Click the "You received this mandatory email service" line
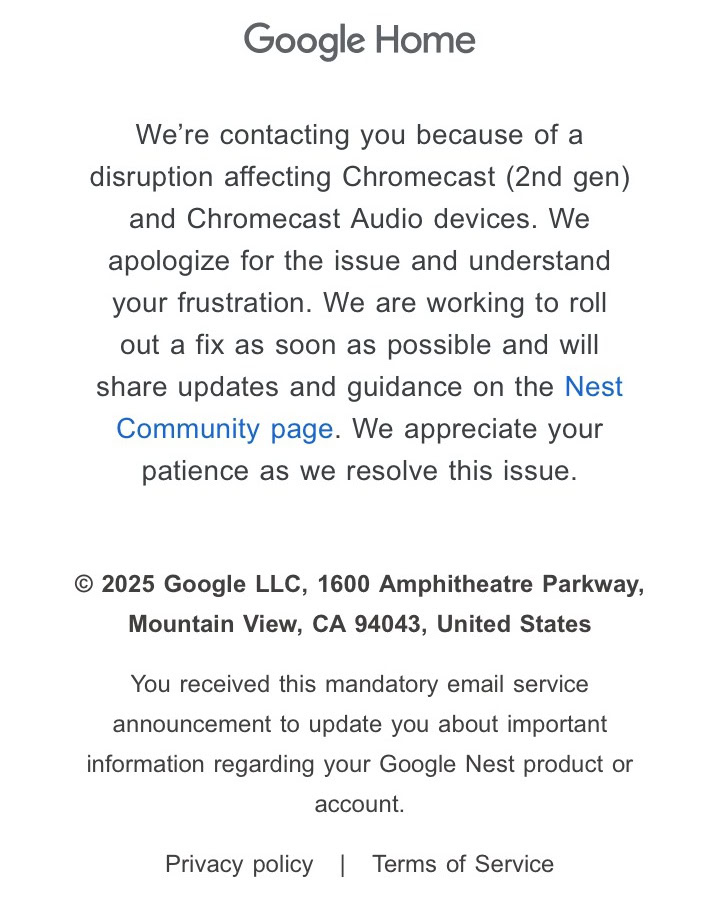 click(x=359, y=684)
